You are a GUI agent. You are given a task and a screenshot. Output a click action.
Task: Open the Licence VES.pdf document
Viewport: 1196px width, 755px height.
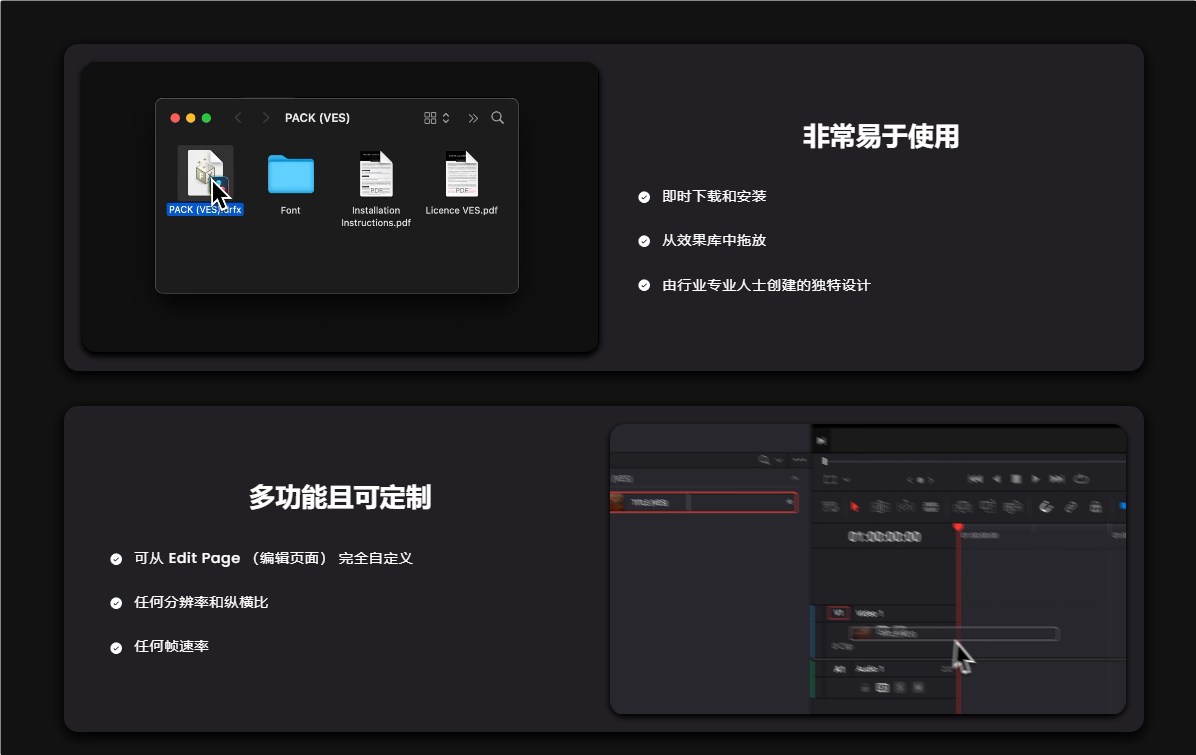click(461, 174)
